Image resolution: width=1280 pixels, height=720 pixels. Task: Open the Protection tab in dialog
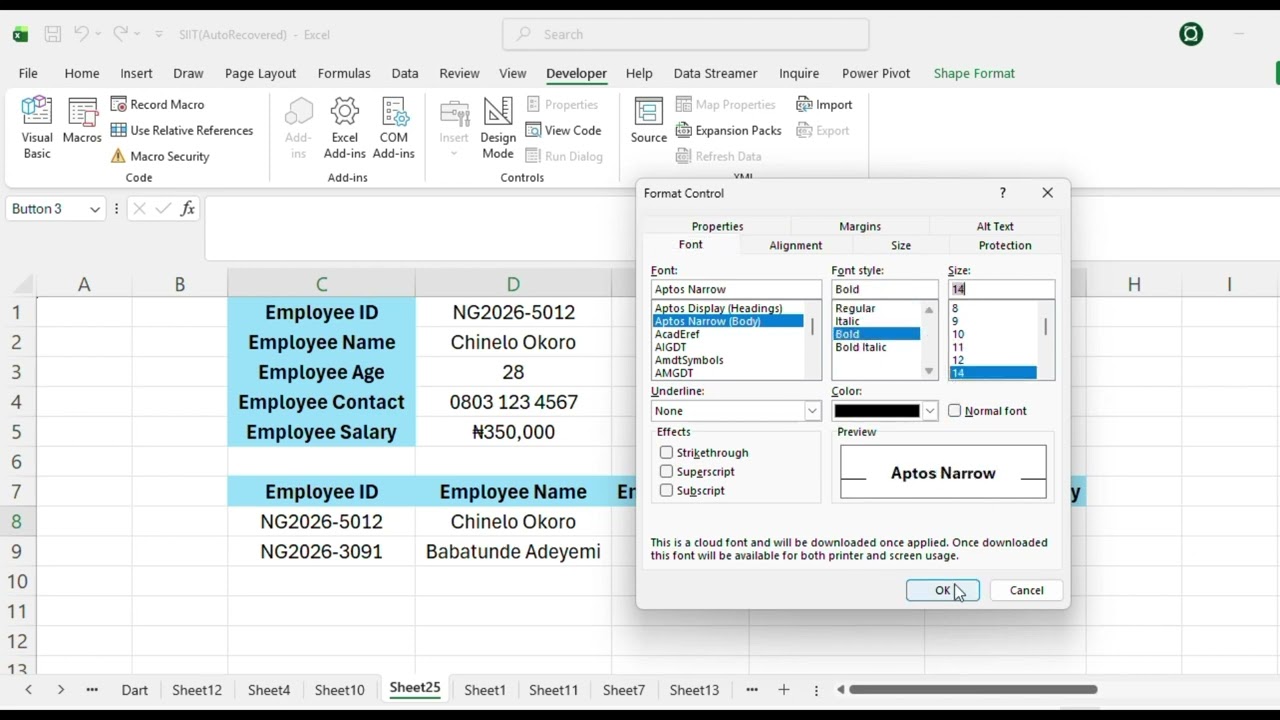pos(1005,245)
